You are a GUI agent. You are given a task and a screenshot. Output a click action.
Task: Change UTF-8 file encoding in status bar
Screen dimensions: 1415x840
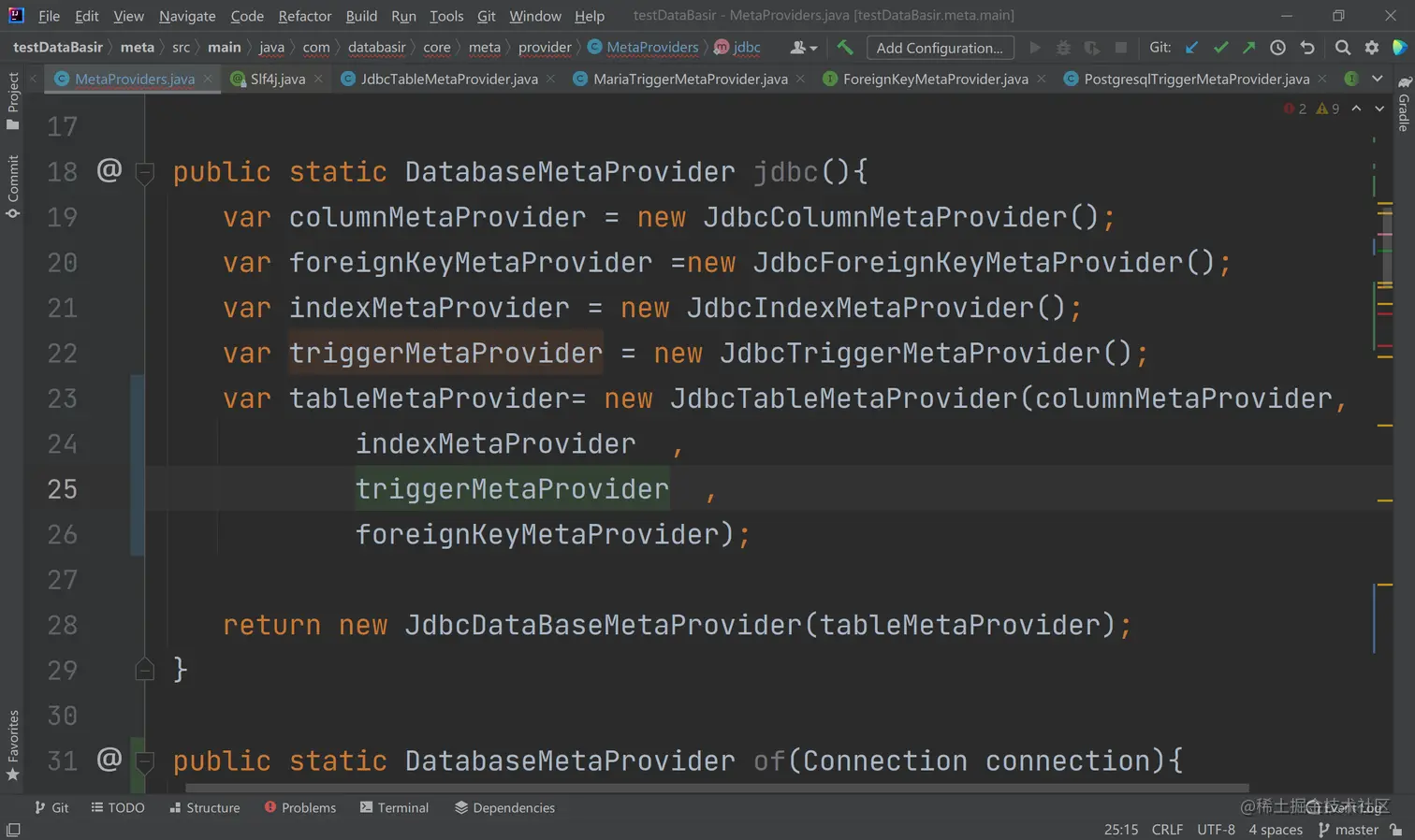(1216, 829)
